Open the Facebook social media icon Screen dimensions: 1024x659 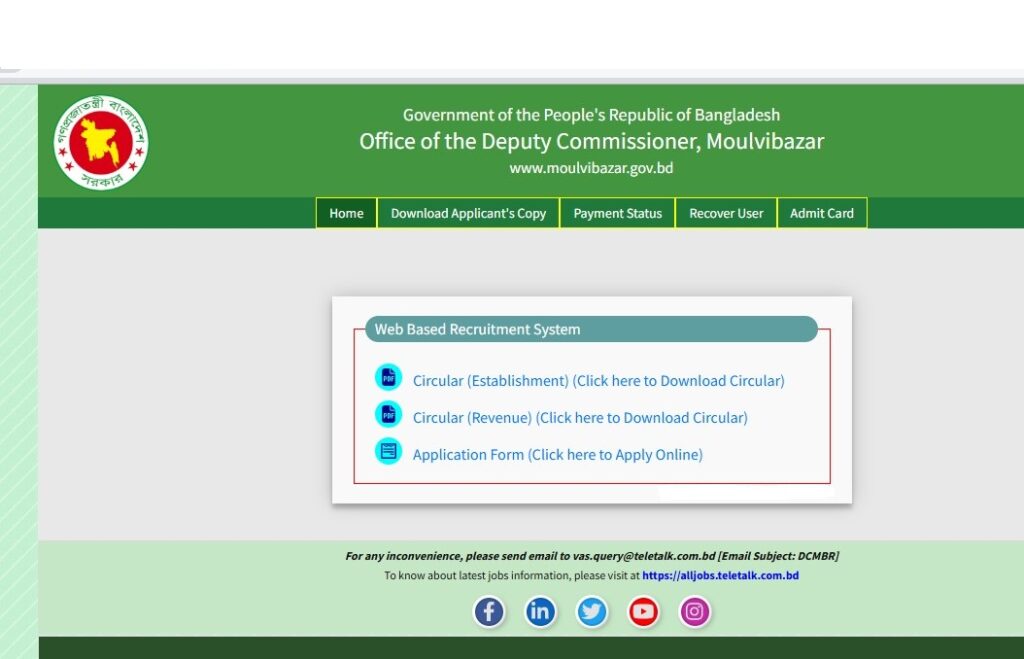pos(489,611)
